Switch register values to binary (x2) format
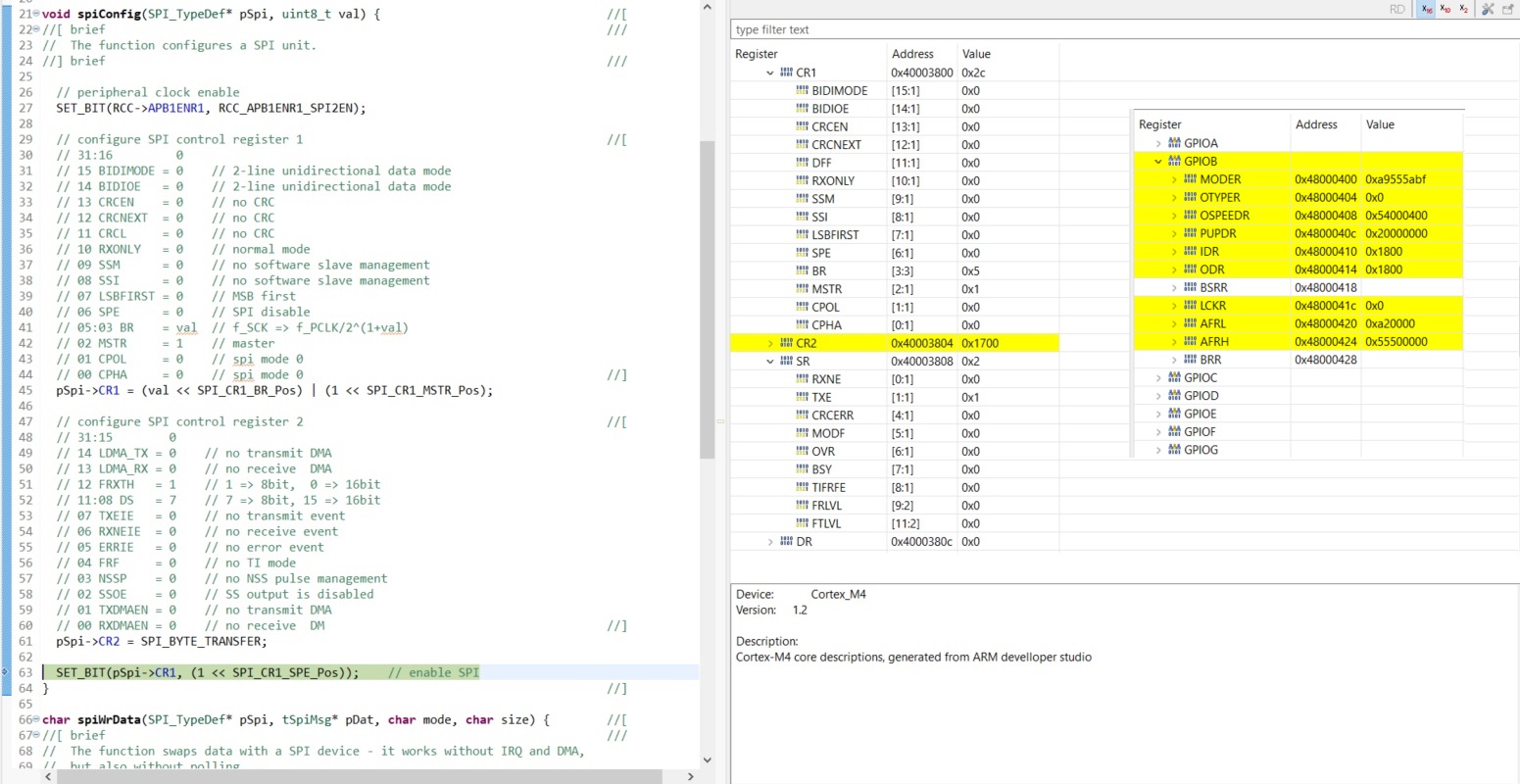Viewport: 1520px width, 784px height. (x=1463, y=9)
